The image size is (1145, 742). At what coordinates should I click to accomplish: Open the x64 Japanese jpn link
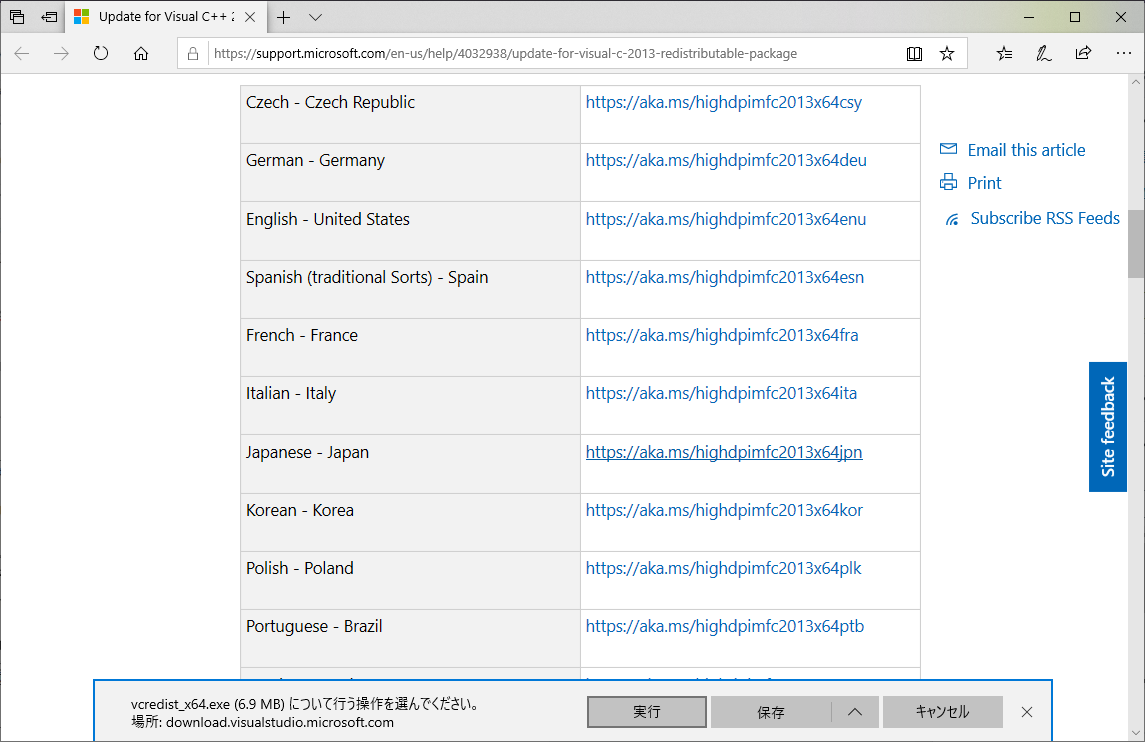tap(724, 452)
